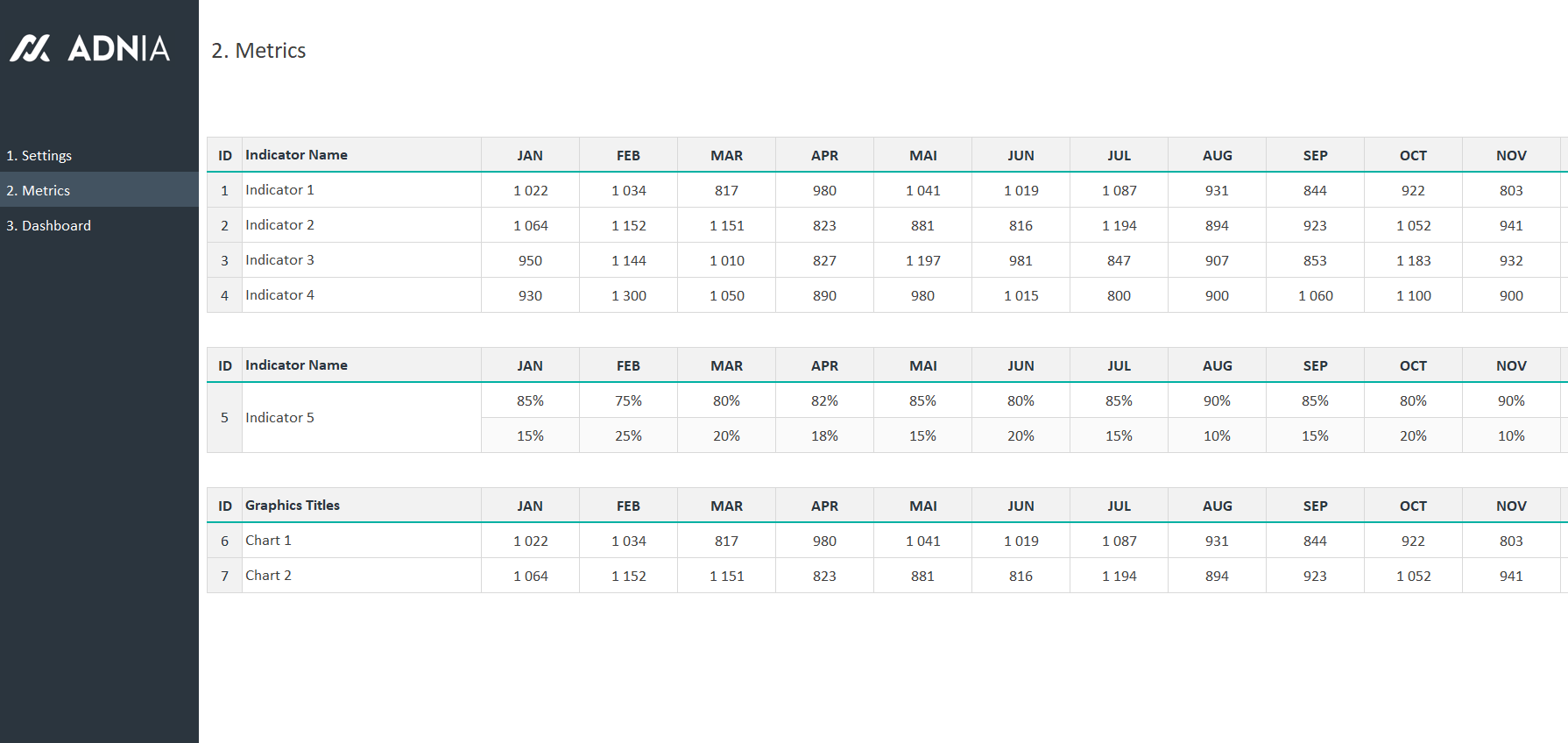Select Indicator 4 OCT value 1 100
The height and width of the screenshot is (743, 1568).
coord(1413,295)
